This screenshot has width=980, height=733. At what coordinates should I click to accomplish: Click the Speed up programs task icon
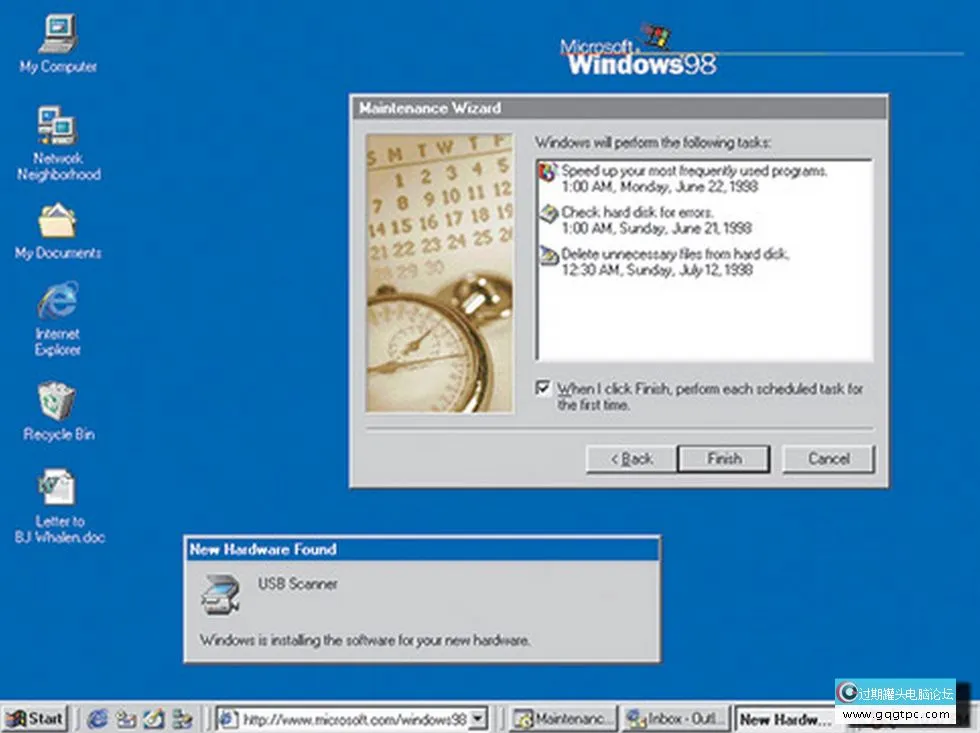(547, 172)
